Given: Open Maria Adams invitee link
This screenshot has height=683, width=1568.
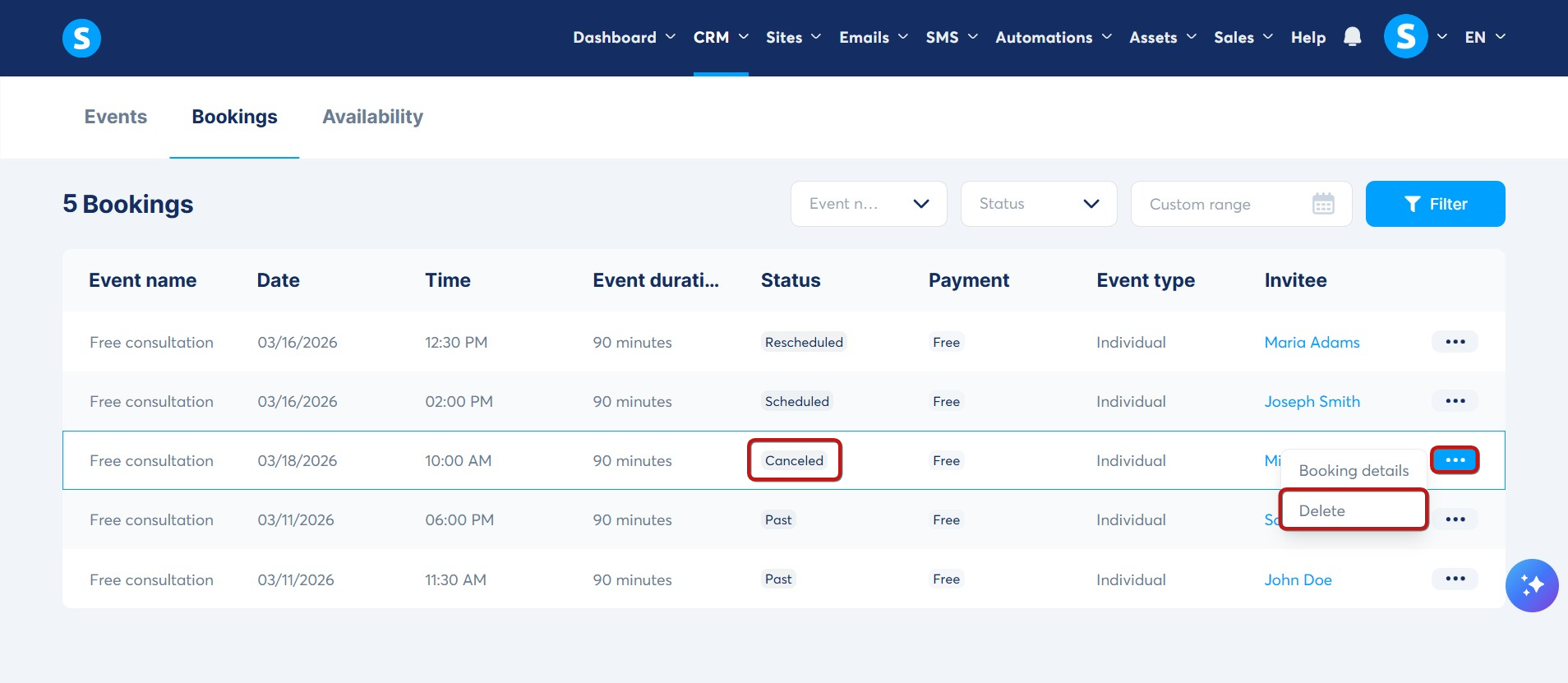Looking at the screenshot, I should (1312, 342).
